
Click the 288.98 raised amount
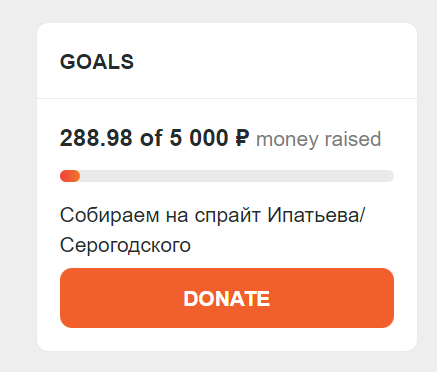(x=96, y=138)
